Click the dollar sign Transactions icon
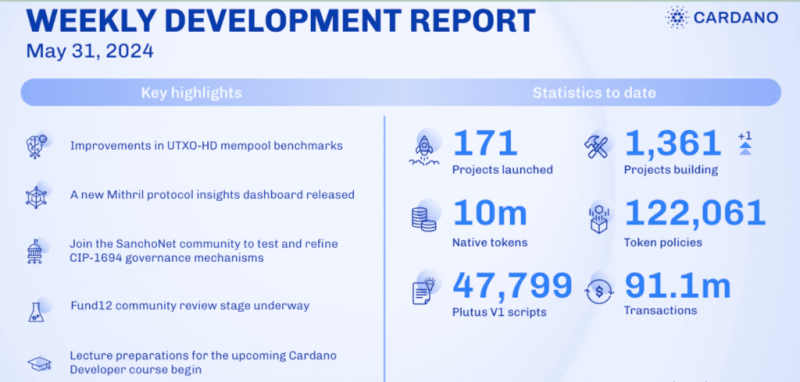 coord(598,292)
